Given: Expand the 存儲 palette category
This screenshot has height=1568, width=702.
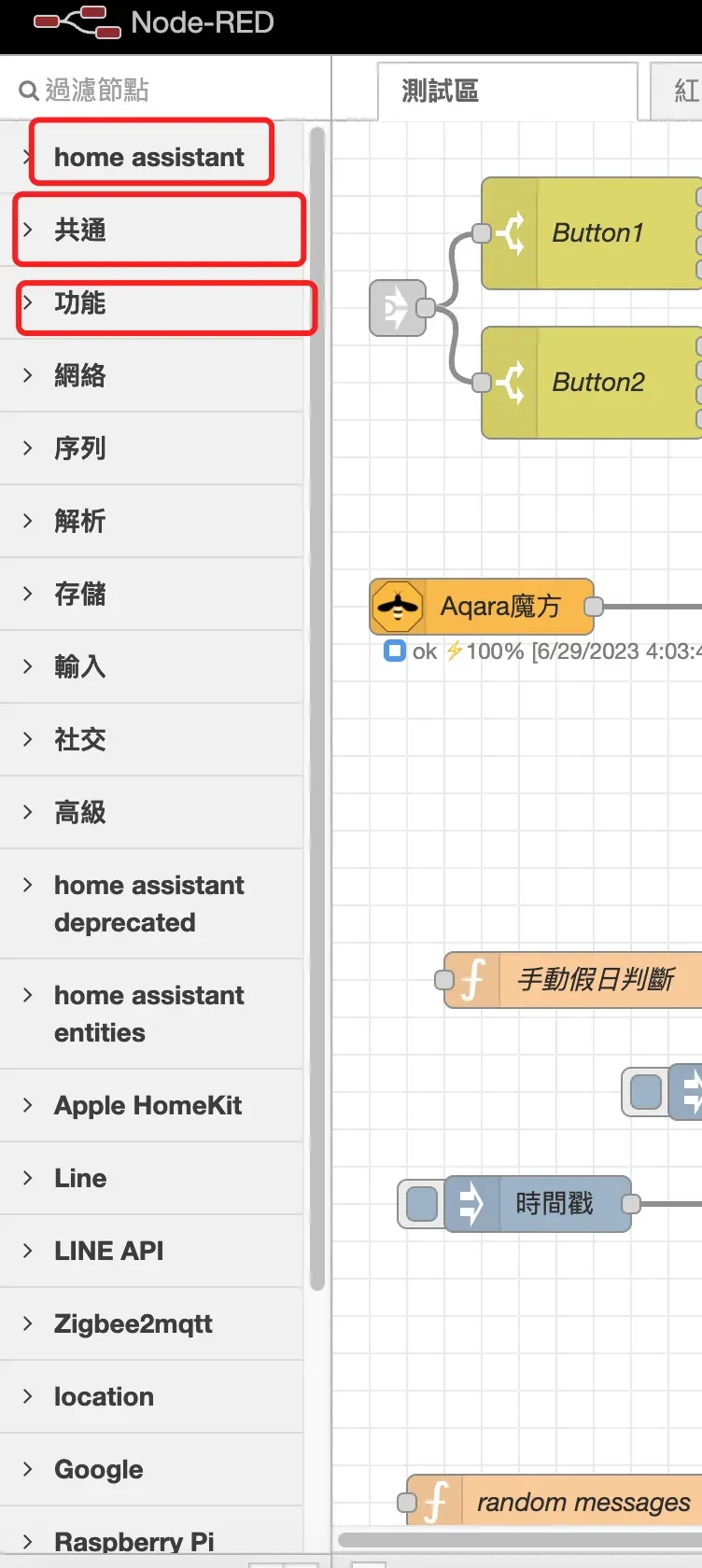Looking at the screenshot, I should click(151, 594).
